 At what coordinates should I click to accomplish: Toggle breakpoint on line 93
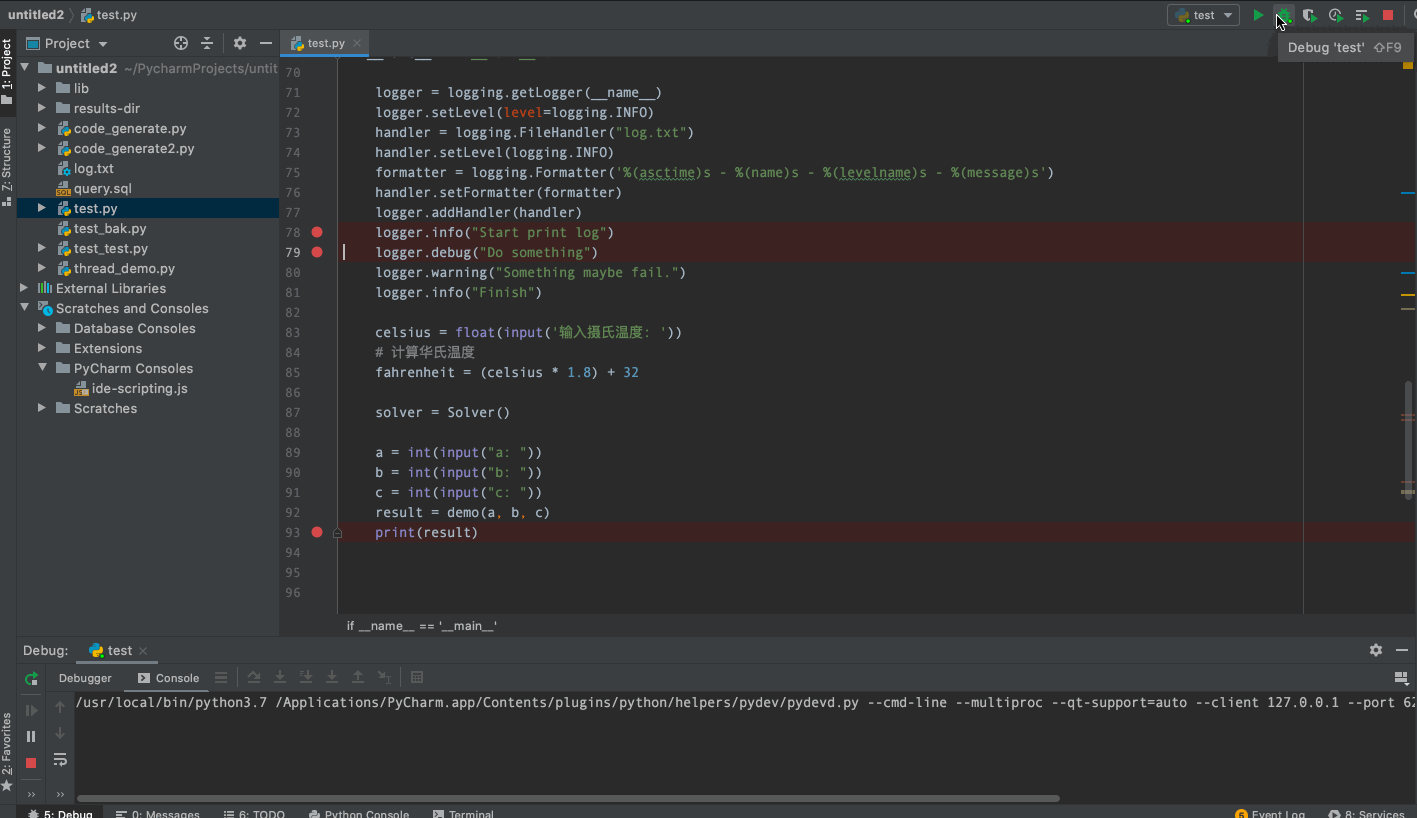(x=317, y=532)
